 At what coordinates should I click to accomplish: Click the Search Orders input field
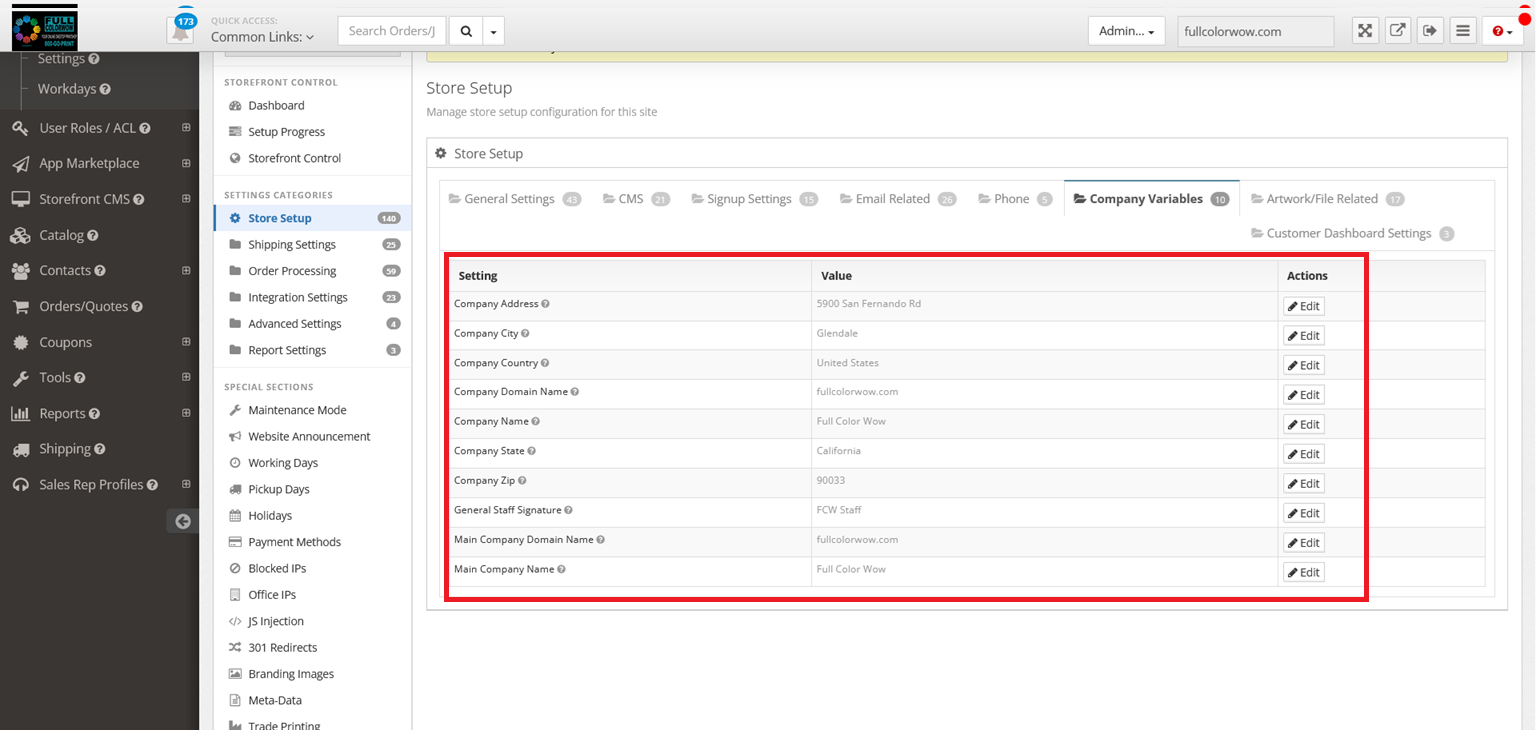pyautogui.click(x=393, y=31)
